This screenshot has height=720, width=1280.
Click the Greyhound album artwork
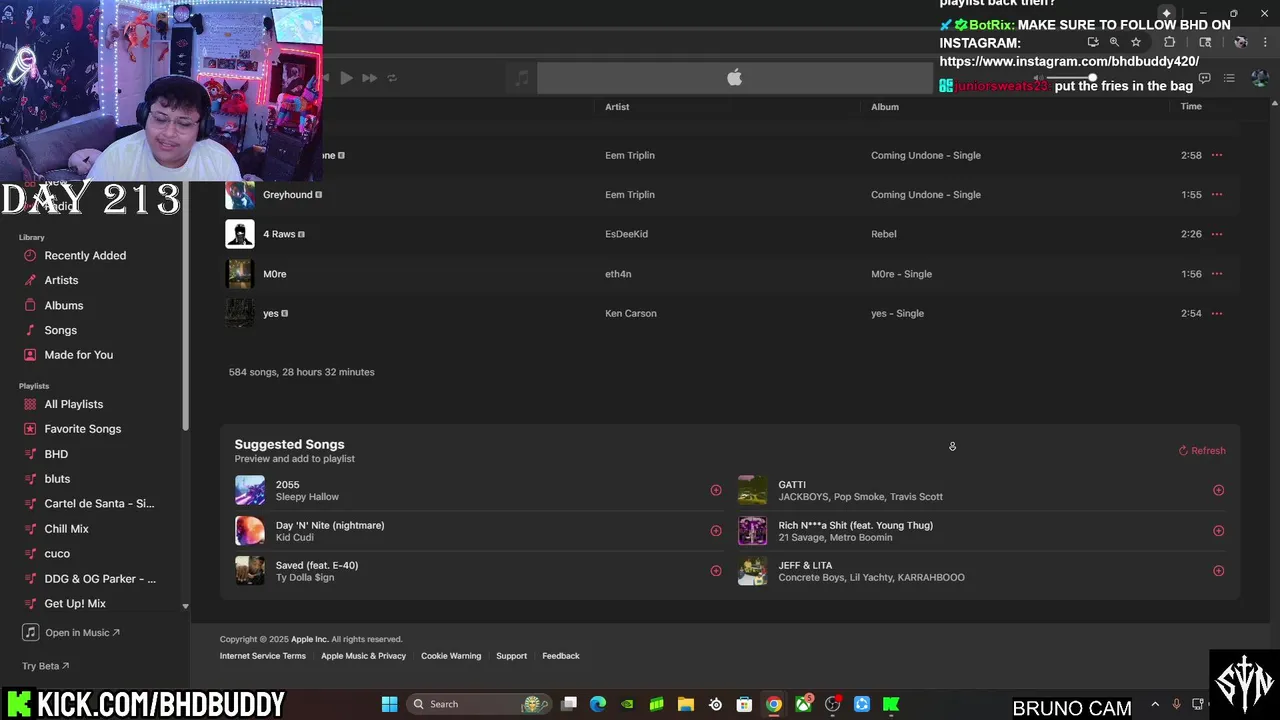pyautogui.click(x=240, y=195)
